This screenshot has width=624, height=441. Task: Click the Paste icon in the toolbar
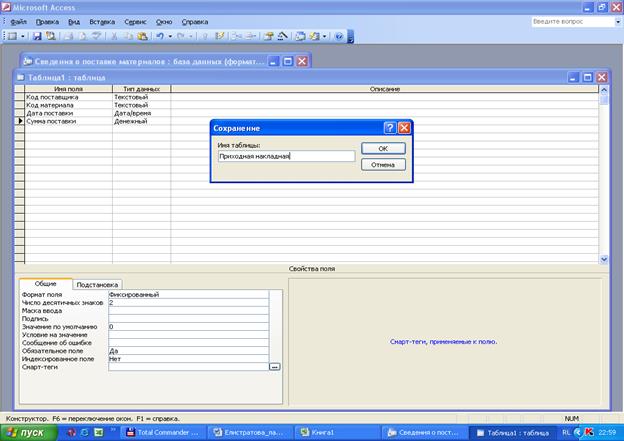(x=142, y=36)
